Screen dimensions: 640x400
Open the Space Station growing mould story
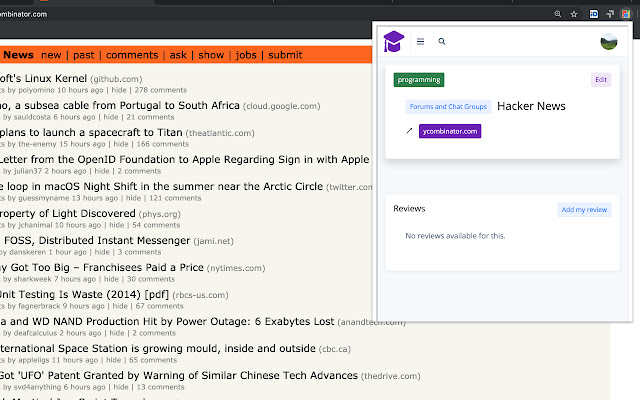tap(158, 348)
